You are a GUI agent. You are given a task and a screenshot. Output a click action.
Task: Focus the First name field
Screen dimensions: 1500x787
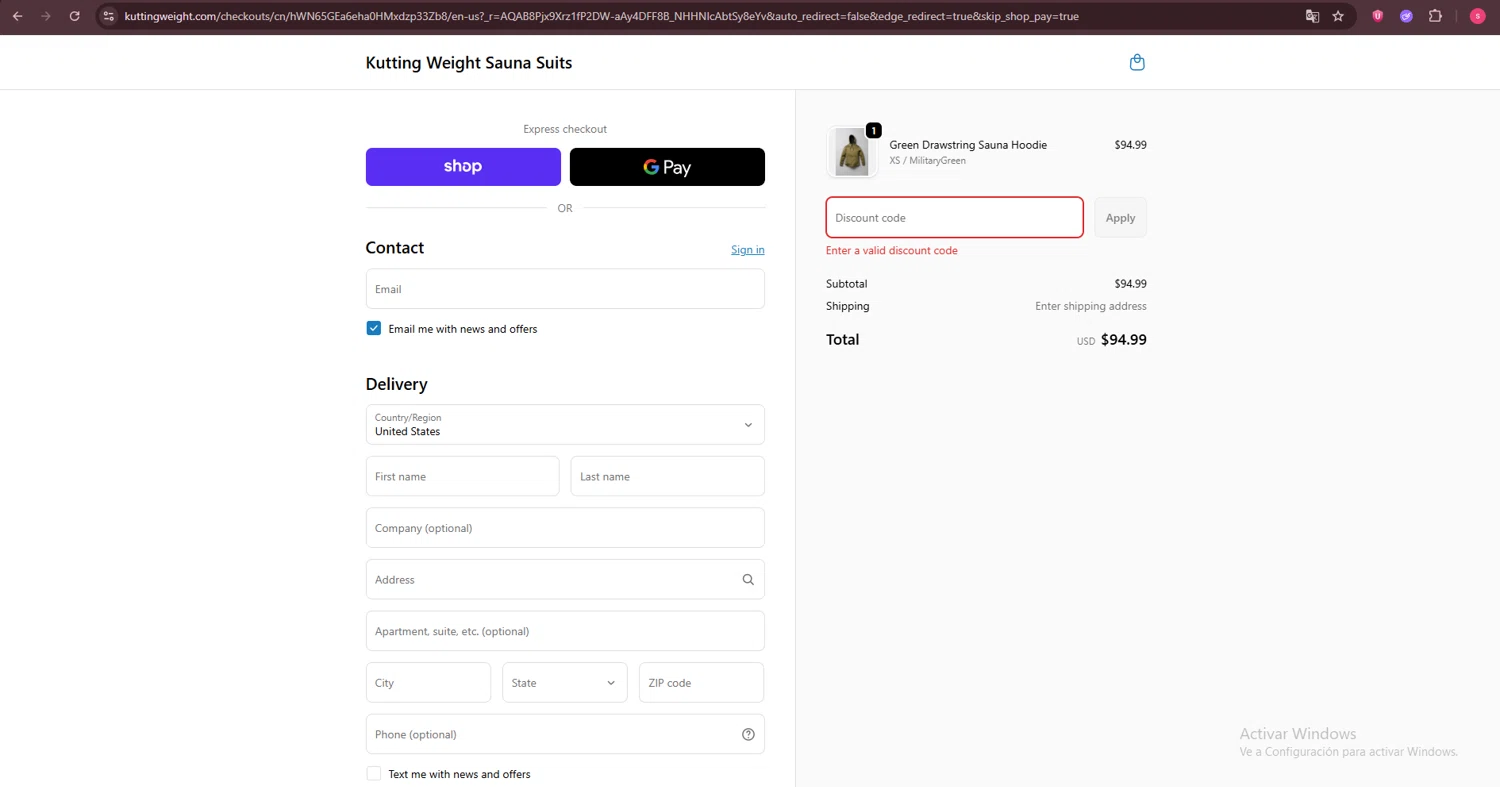[x=463, y=477]
